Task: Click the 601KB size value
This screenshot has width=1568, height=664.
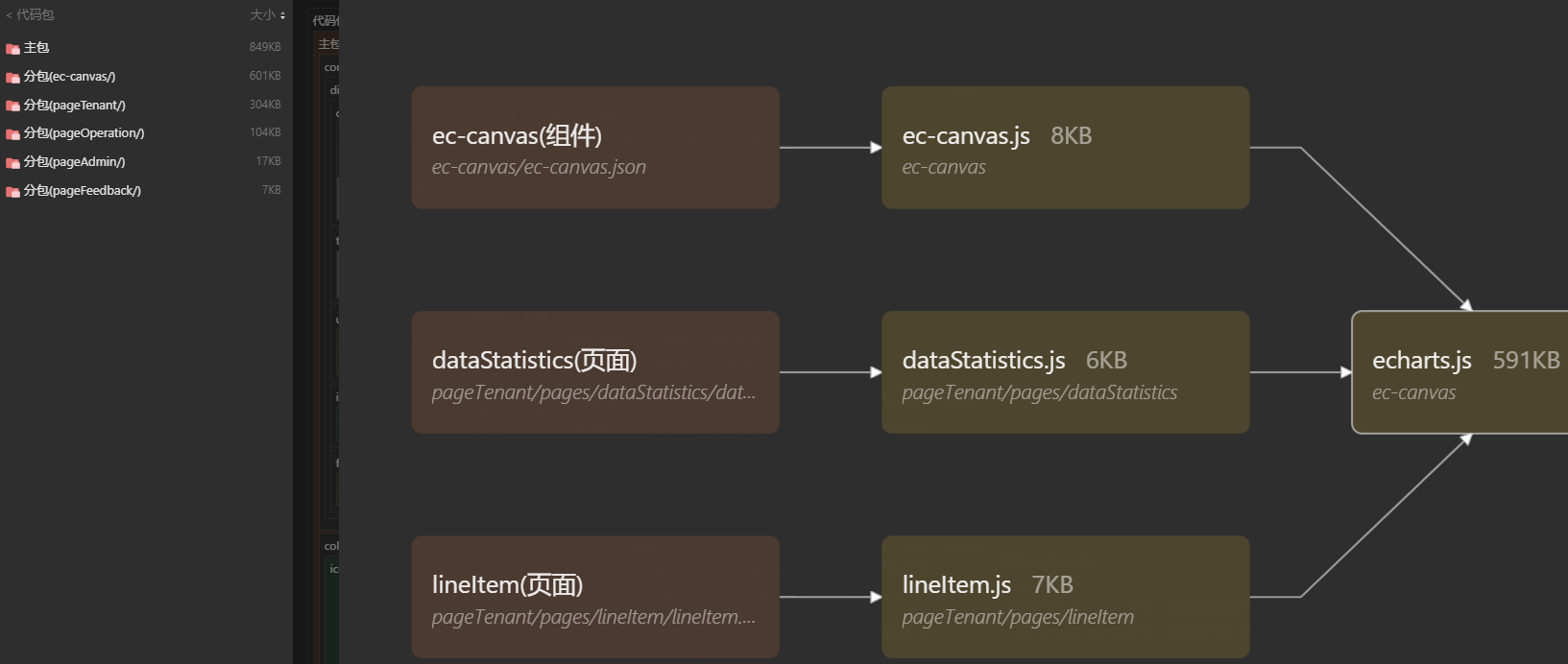Action: click(265, 76)
